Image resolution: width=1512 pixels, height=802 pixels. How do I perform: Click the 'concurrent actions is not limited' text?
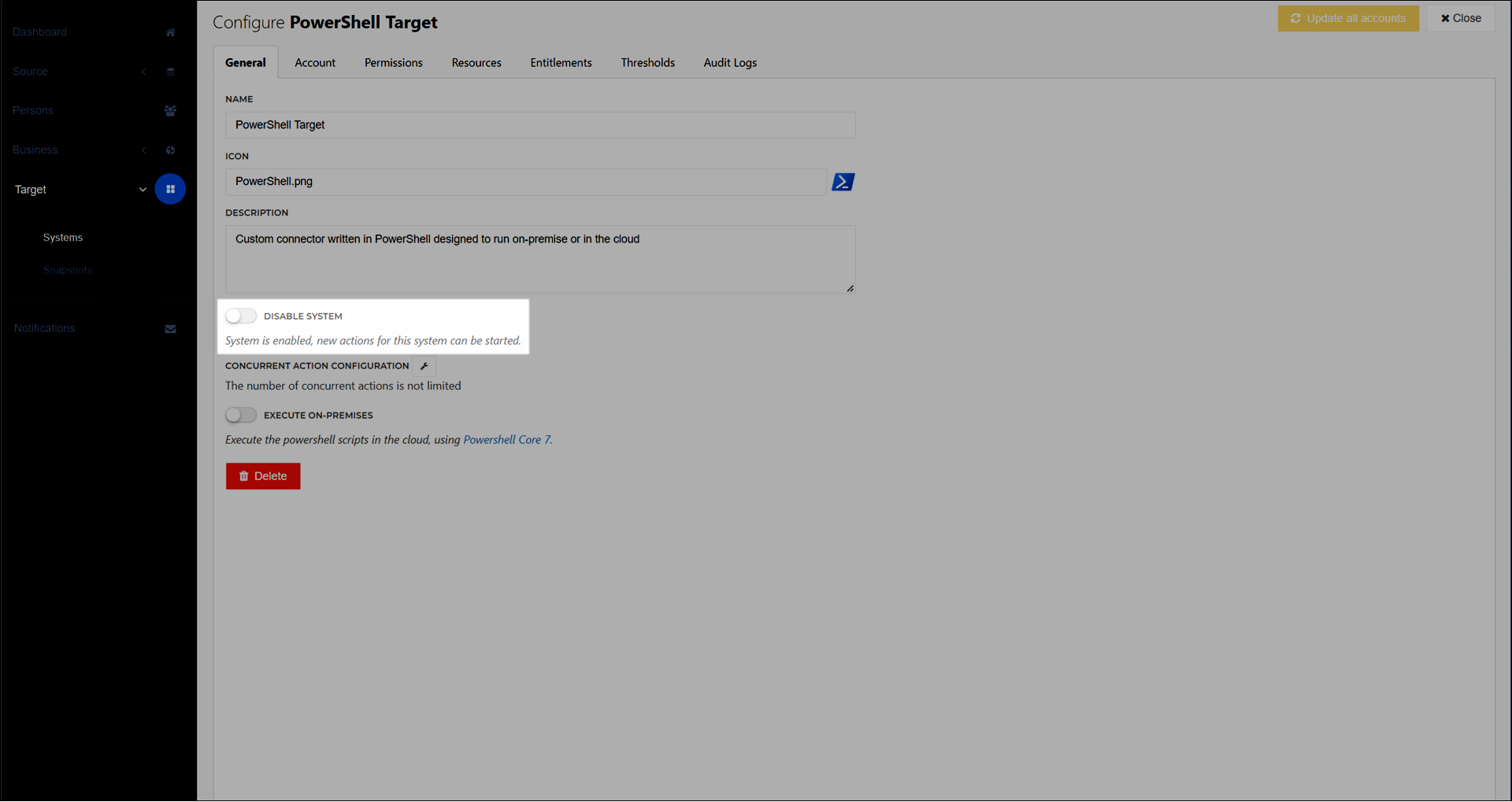[343, 386]
